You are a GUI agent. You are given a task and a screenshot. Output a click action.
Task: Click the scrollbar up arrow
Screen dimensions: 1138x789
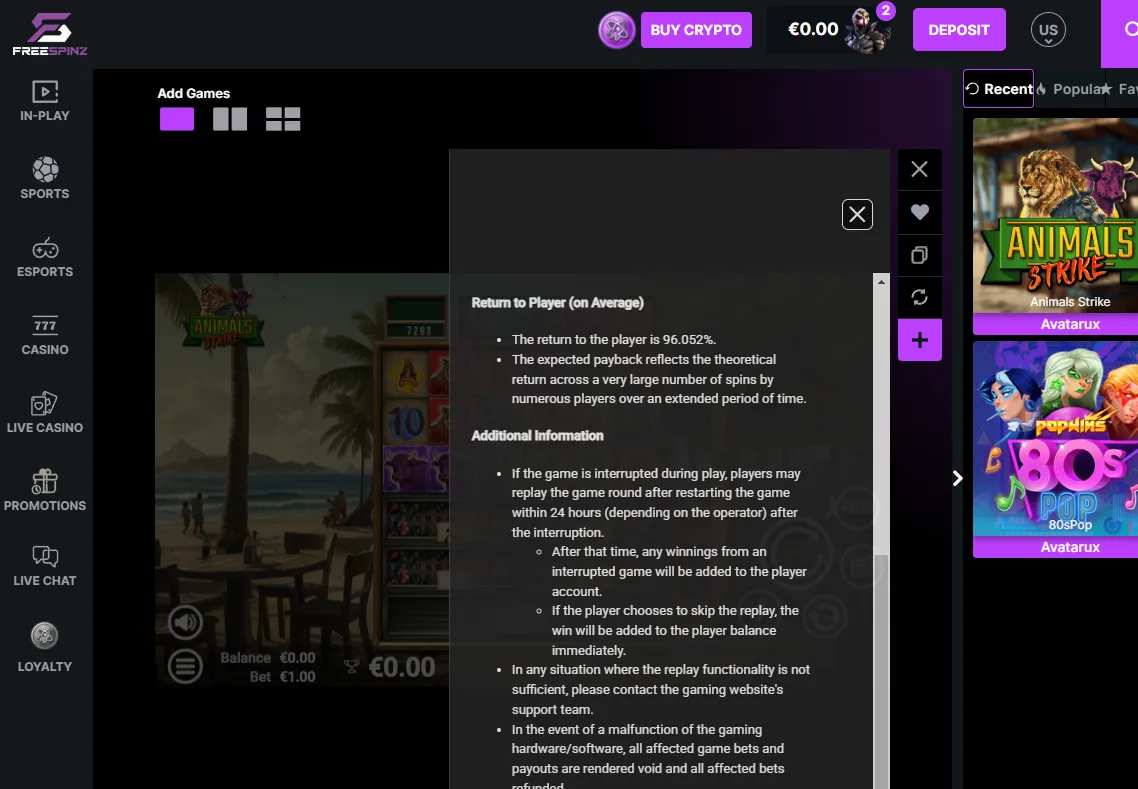click(881, 282)
